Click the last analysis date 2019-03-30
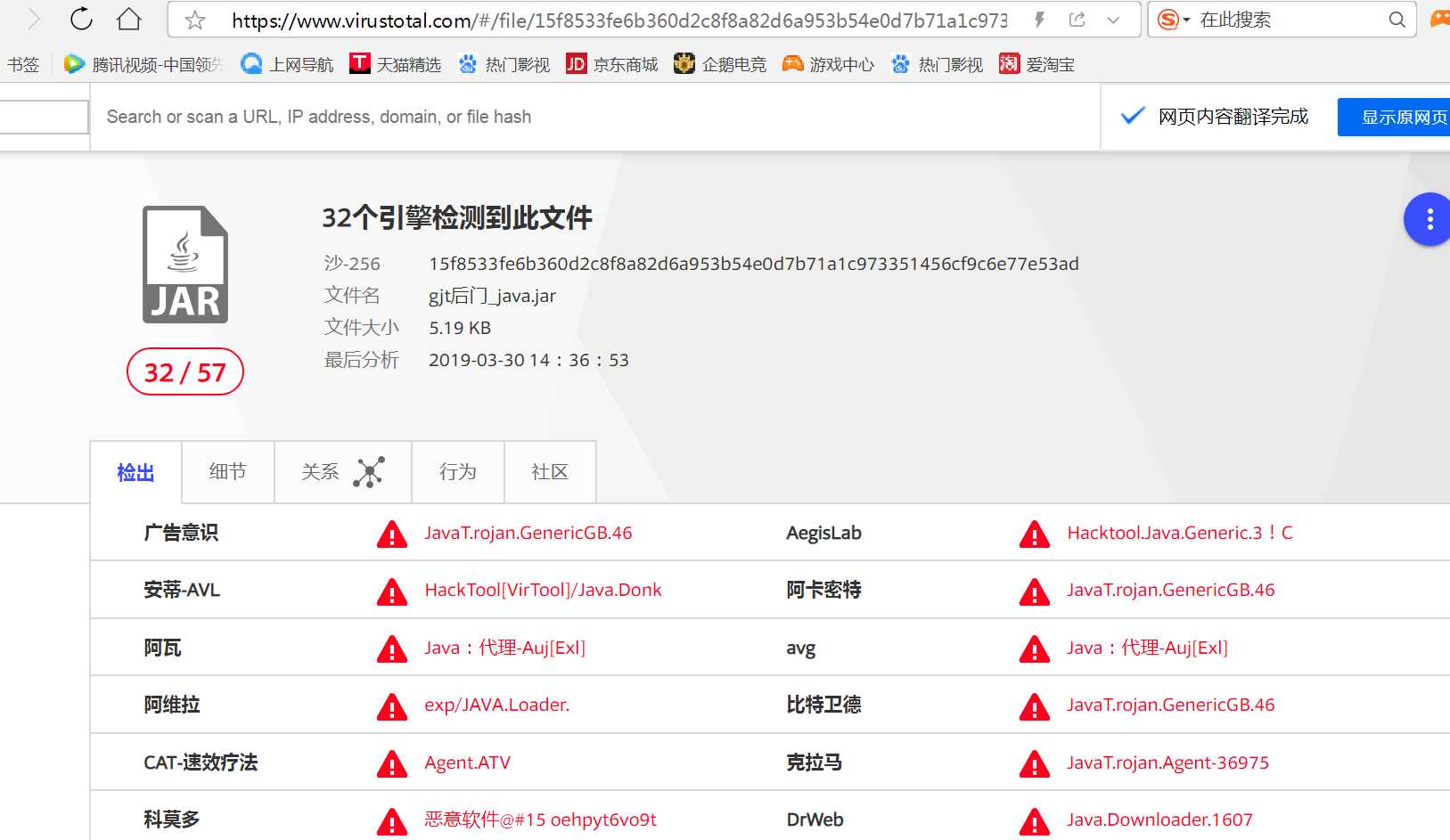The image size is (1450, 840). pyautogui.click(x=528, y=360)
